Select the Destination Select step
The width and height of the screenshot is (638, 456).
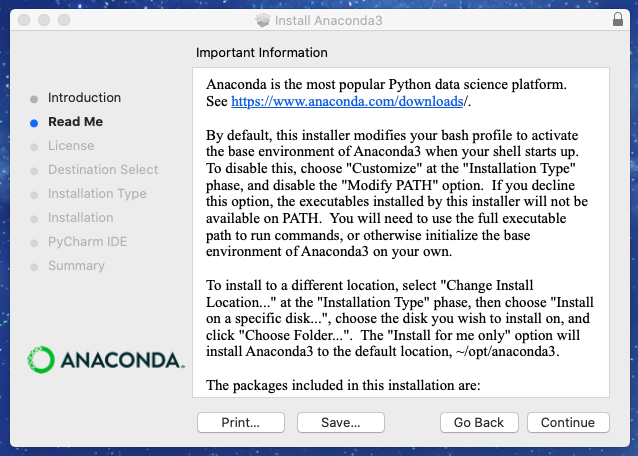pyautogui.click(x=103, y=170)
